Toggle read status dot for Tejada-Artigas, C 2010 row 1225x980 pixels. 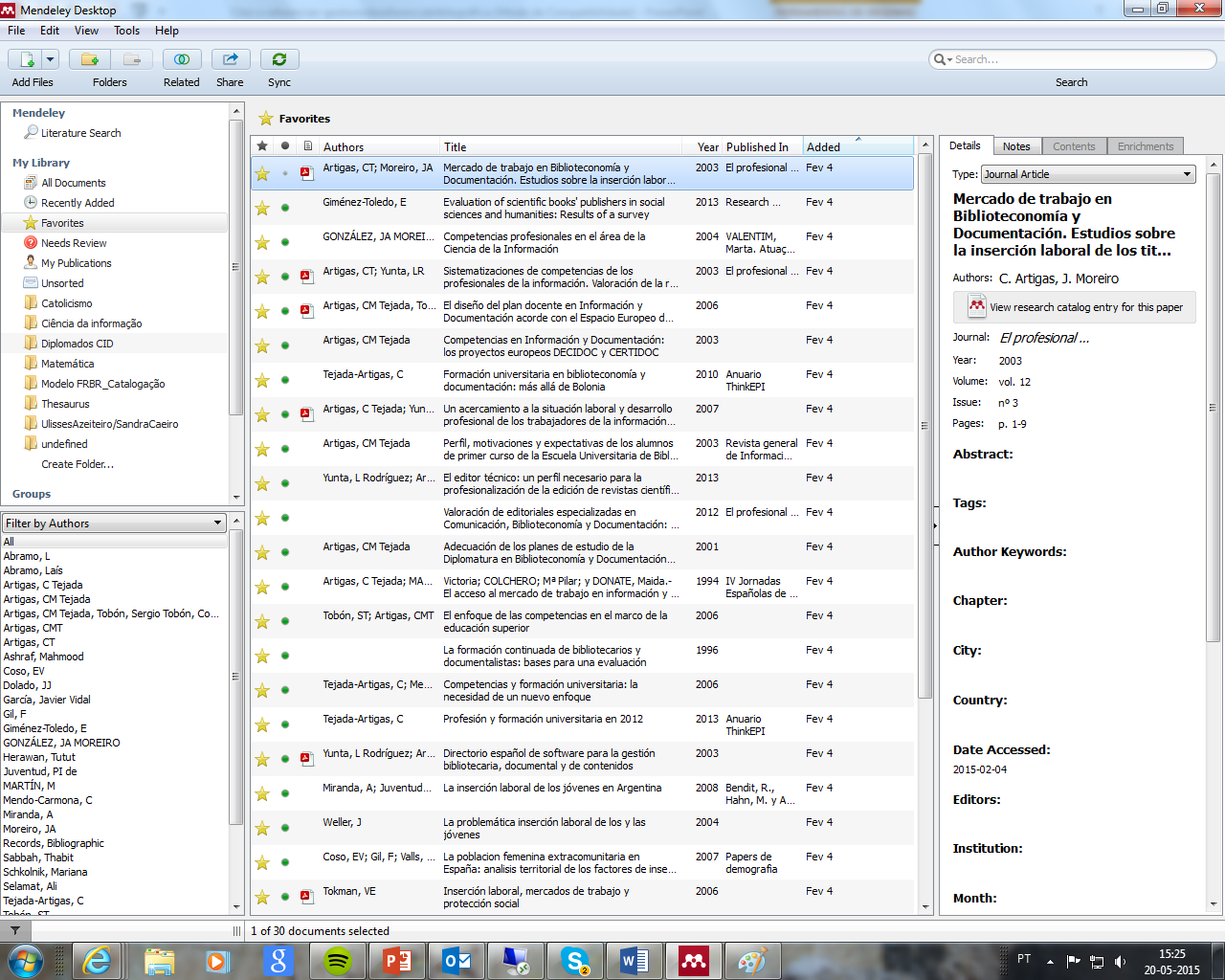point(285,380)
